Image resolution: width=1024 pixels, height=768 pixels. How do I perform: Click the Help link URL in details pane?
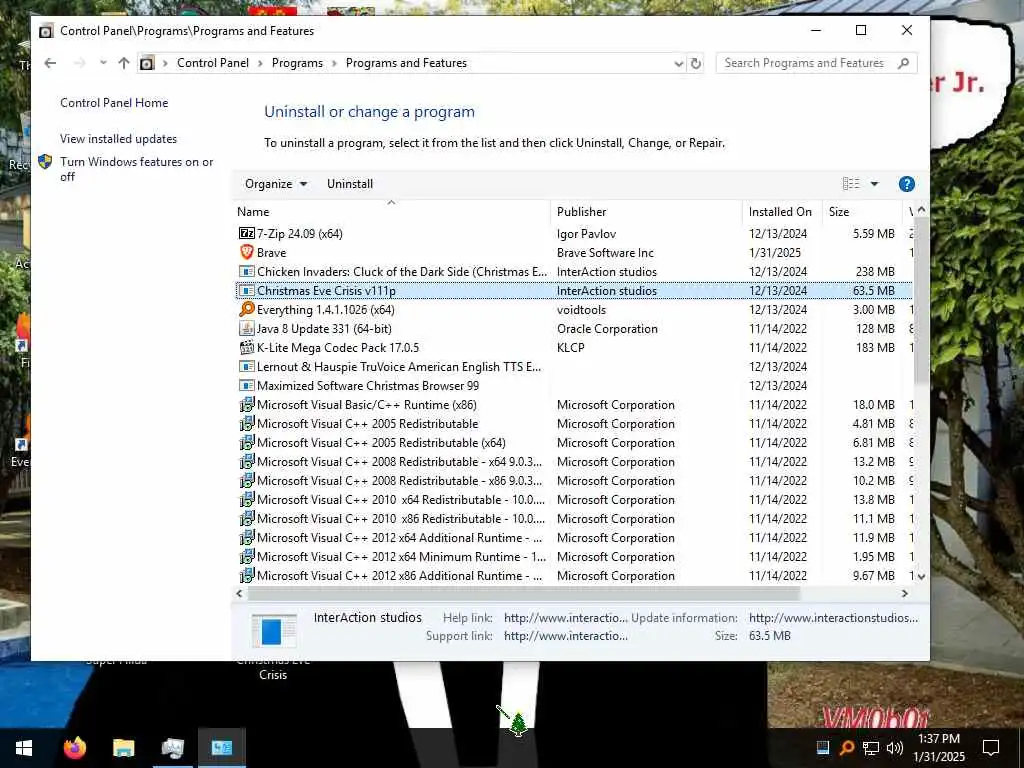coord(566,618)
